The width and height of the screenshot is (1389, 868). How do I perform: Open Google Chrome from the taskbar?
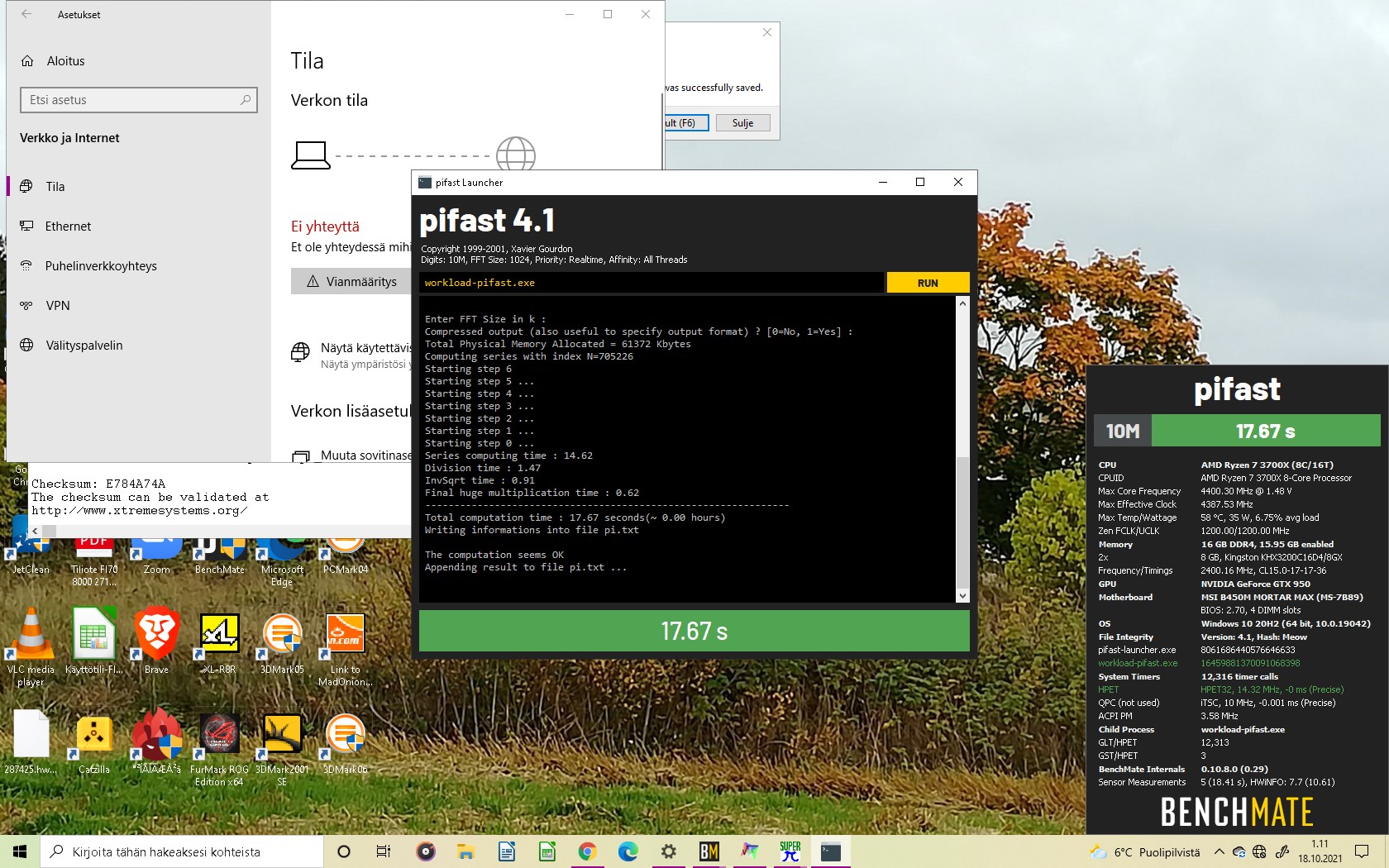tap(587, 851)
